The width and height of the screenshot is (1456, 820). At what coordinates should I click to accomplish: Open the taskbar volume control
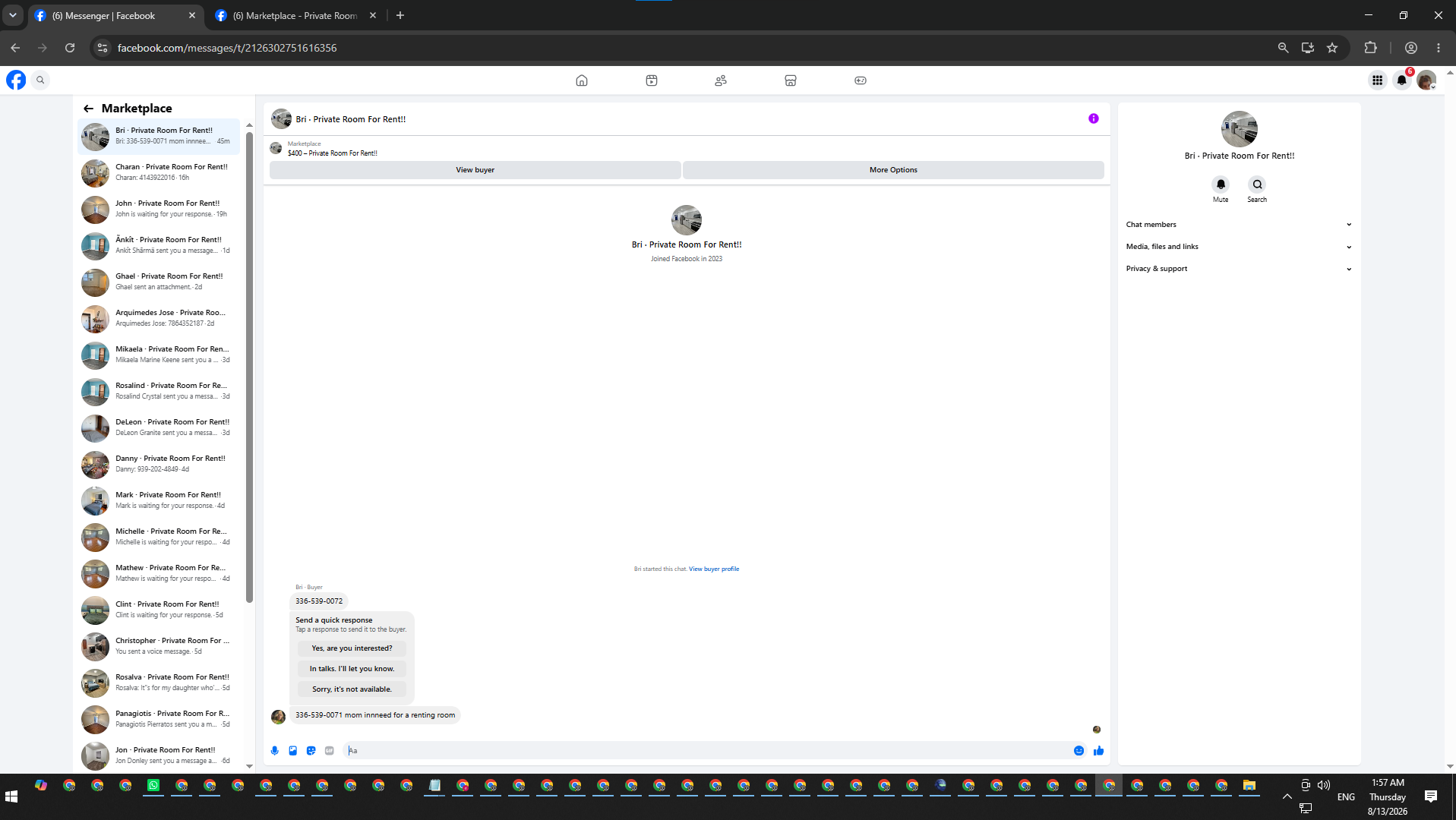coord(1324,785)
